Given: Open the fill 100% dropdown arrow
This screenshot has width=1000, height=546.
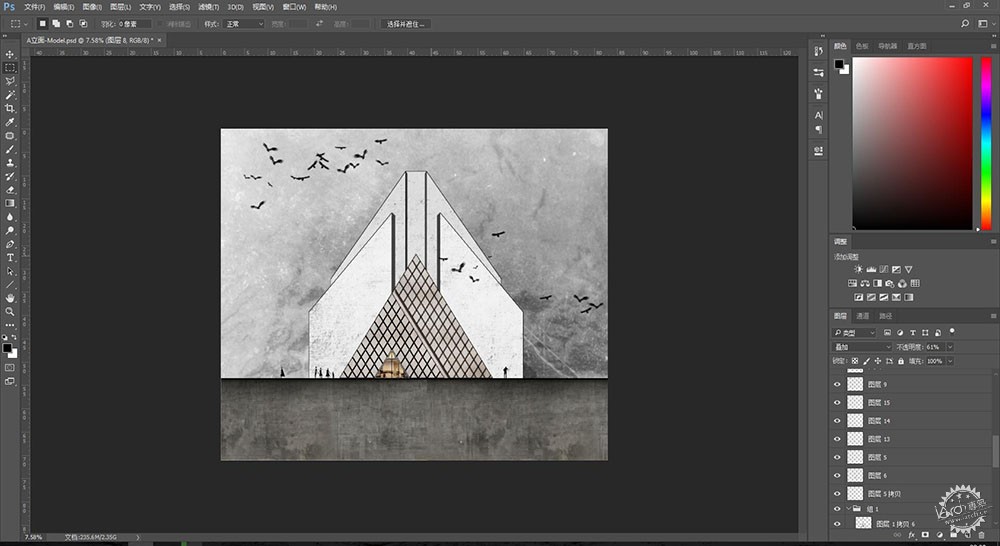Looking at the screenshot, I should [x=950, y=361].
